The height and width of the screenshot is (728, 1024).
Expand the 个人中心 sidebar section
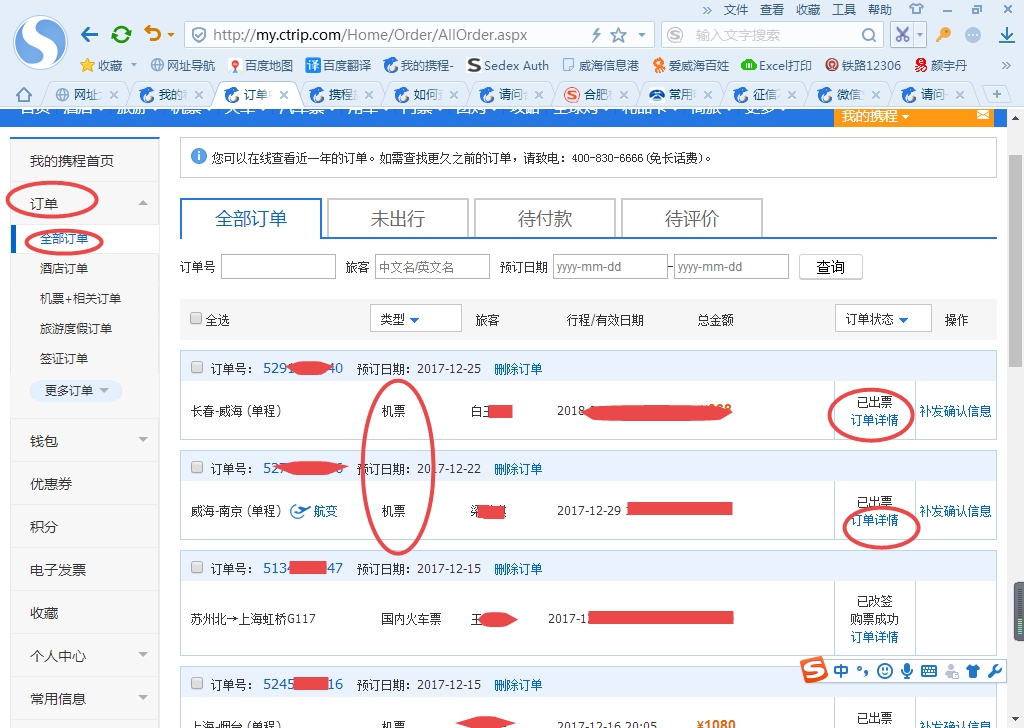(143, 654)
